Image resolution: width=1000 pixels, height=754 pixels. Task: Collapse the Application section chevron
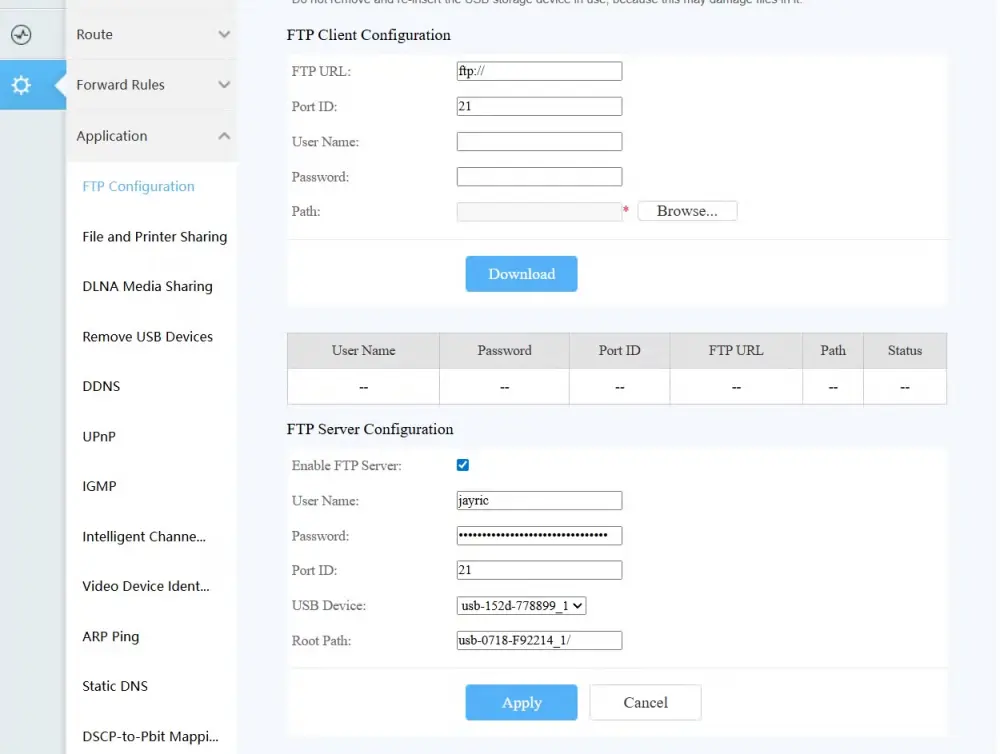[224, 136]
